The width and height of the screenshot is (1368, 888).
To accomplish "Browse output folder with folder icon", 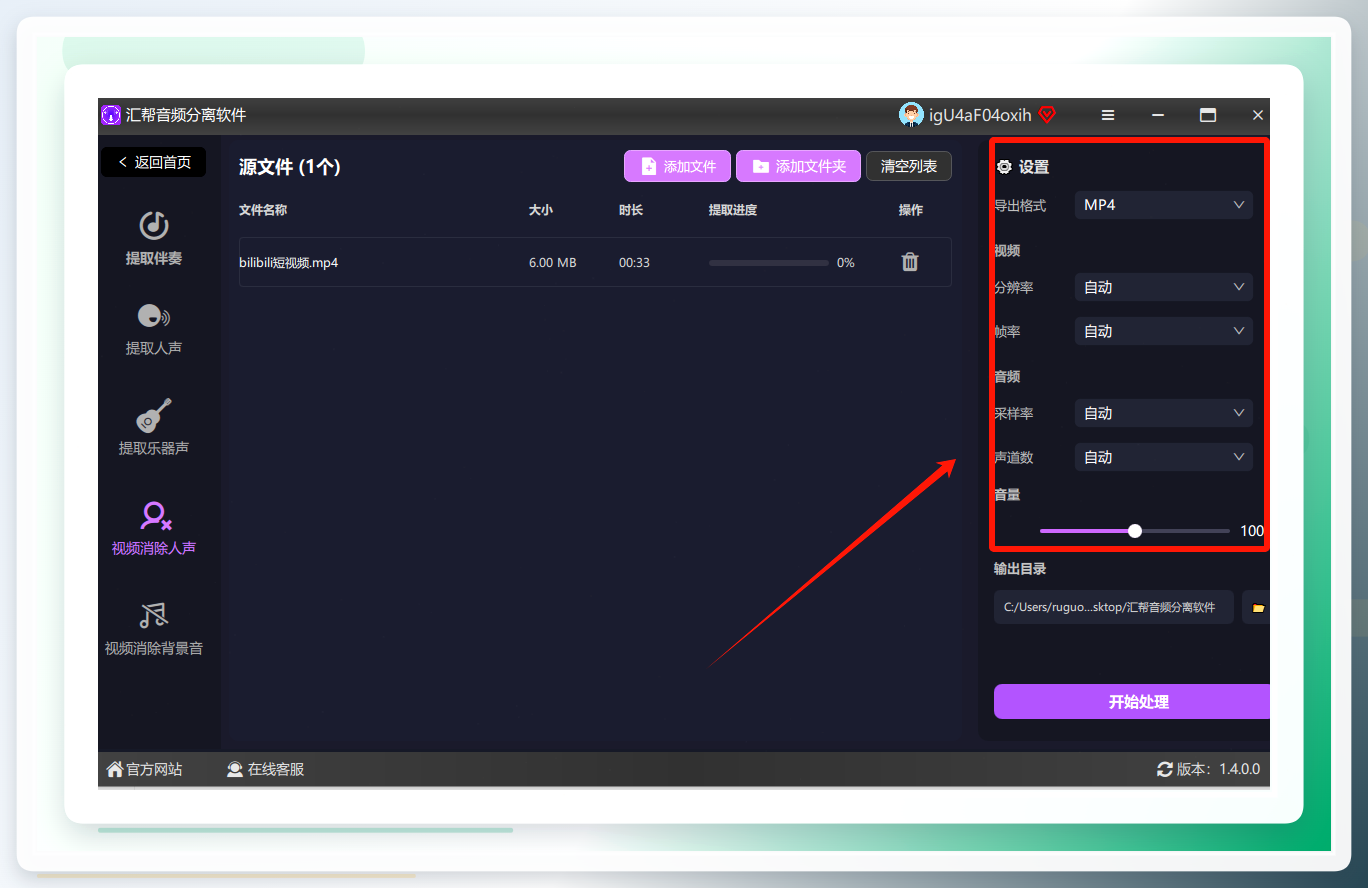I will point(1258,607).
